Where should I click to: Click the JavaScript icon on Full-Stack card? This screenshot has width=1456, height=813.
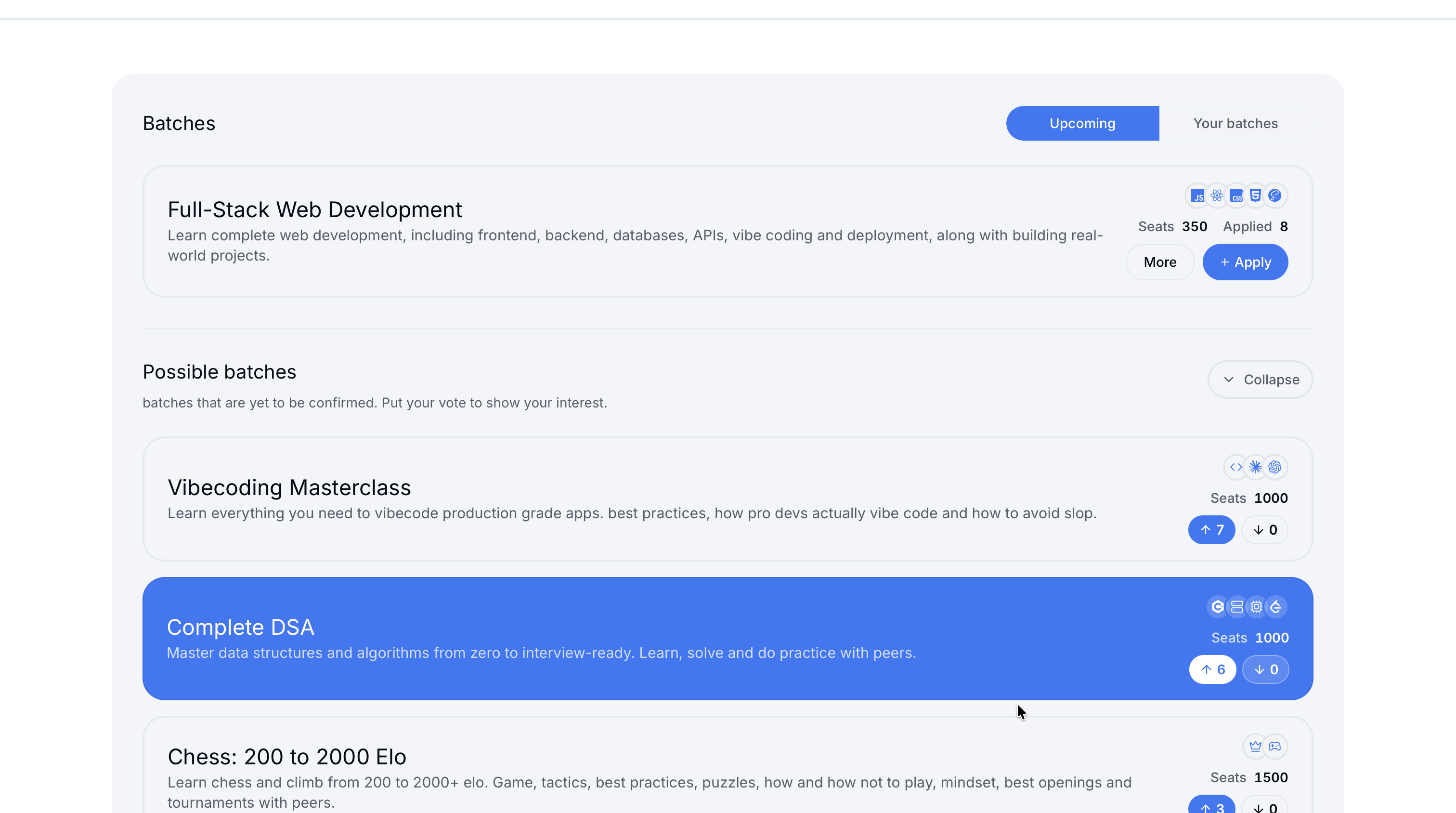pyautogui.click(x=1197, y=196)
